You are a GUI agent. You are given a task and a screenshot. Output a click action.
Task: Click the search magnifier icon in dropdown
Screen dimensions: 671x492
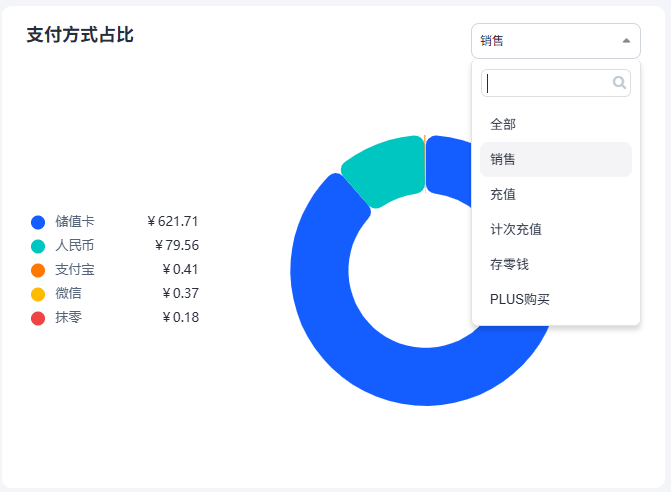point(619,83)
